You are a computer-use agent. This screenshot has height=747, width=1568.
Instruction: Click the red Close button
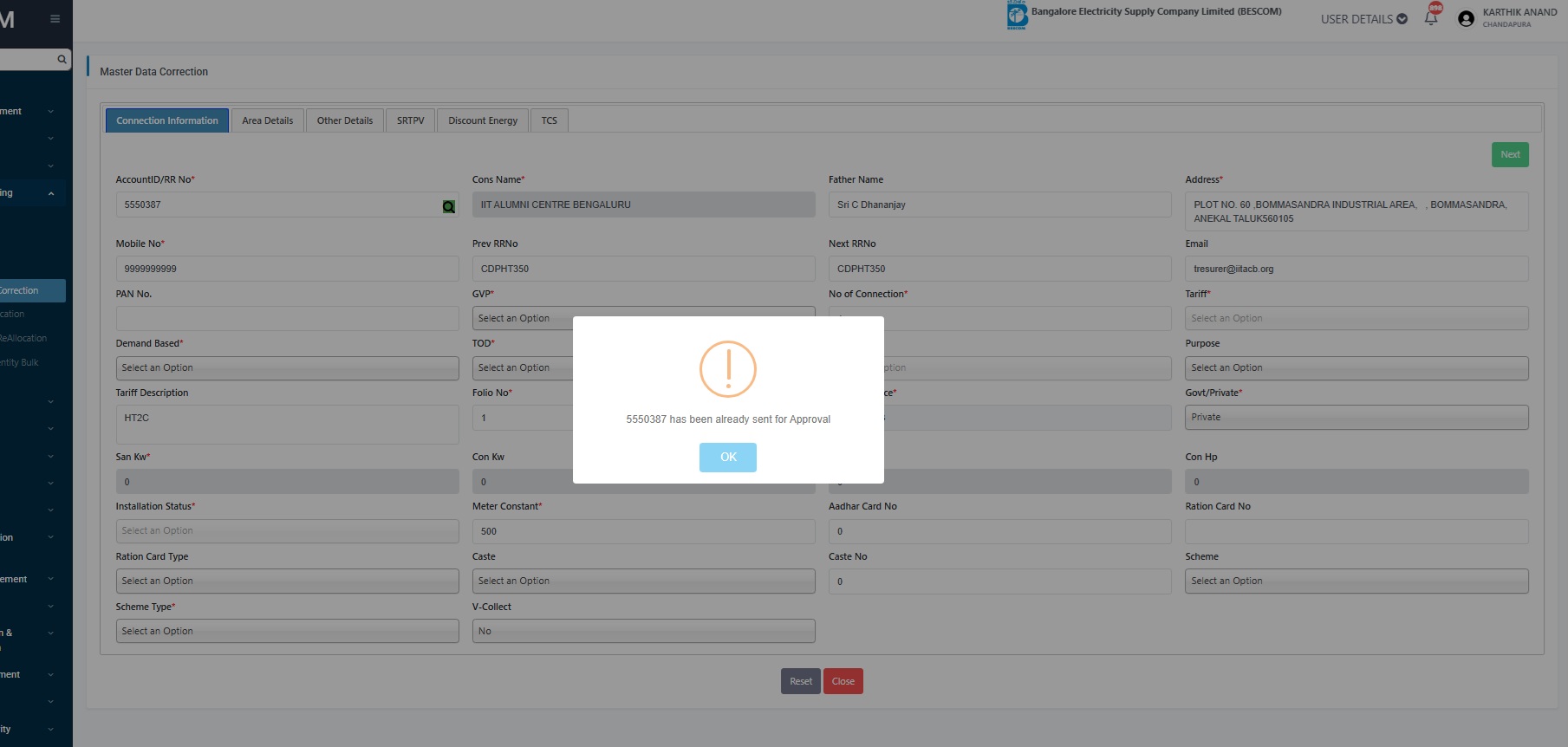tap(843, 681)
